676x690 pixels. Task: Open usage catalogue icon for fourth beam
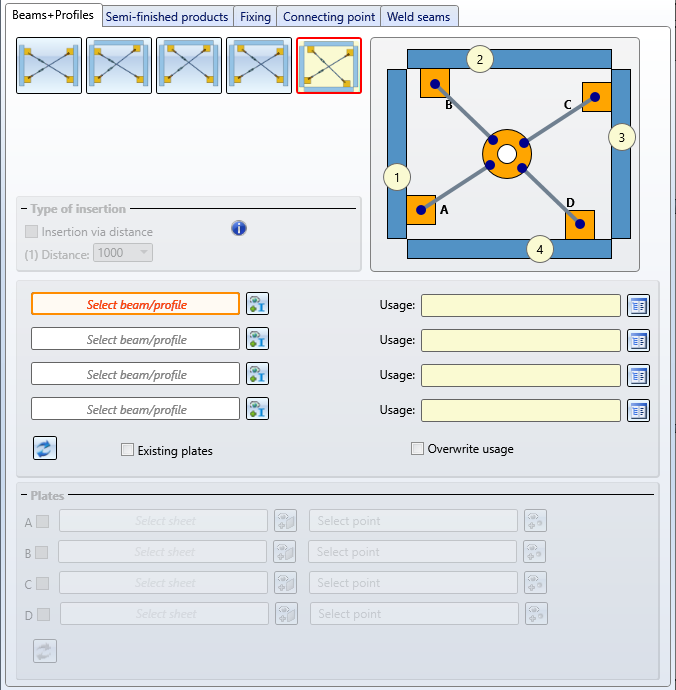point(639,411)
